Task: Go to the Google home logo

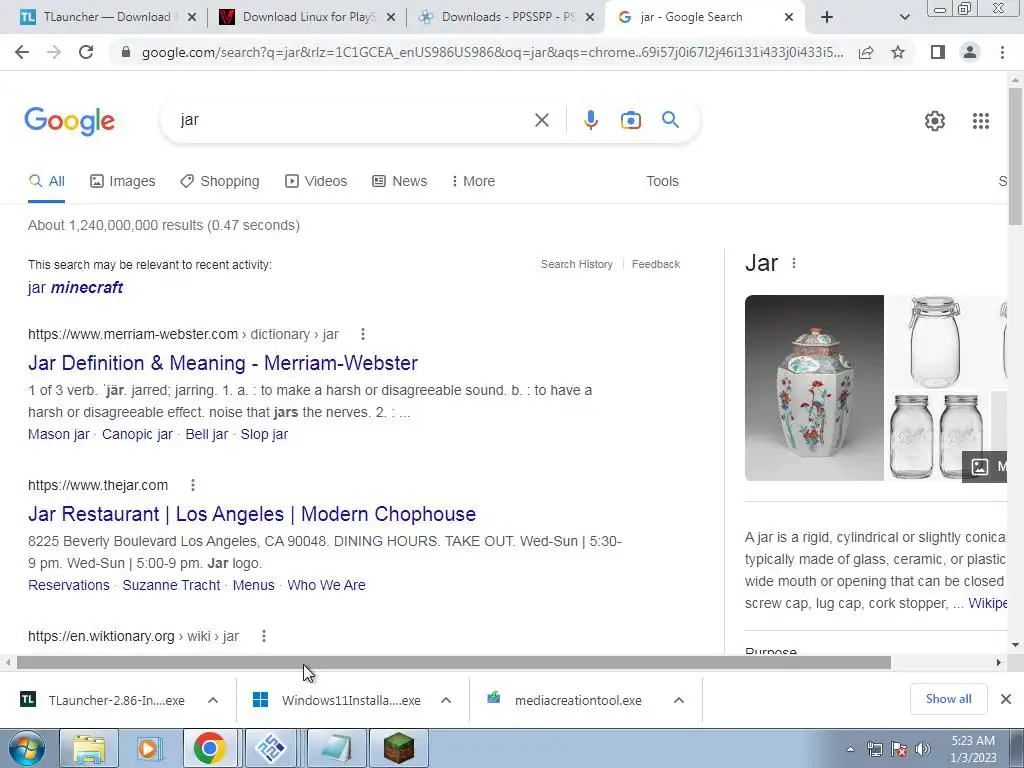Action: [x=69, y=121]
